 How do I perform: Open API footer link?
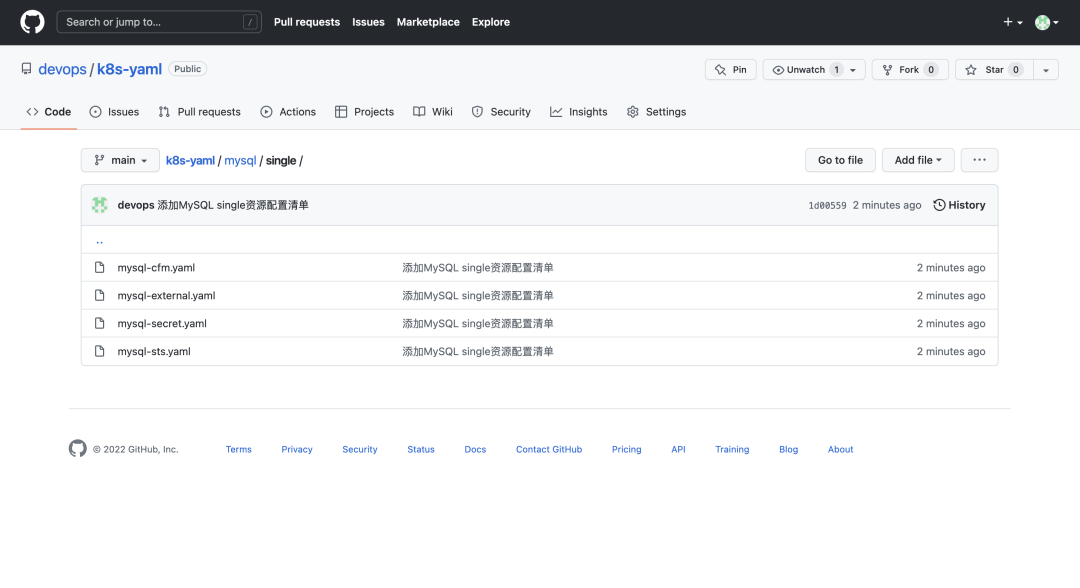(678, 449)
